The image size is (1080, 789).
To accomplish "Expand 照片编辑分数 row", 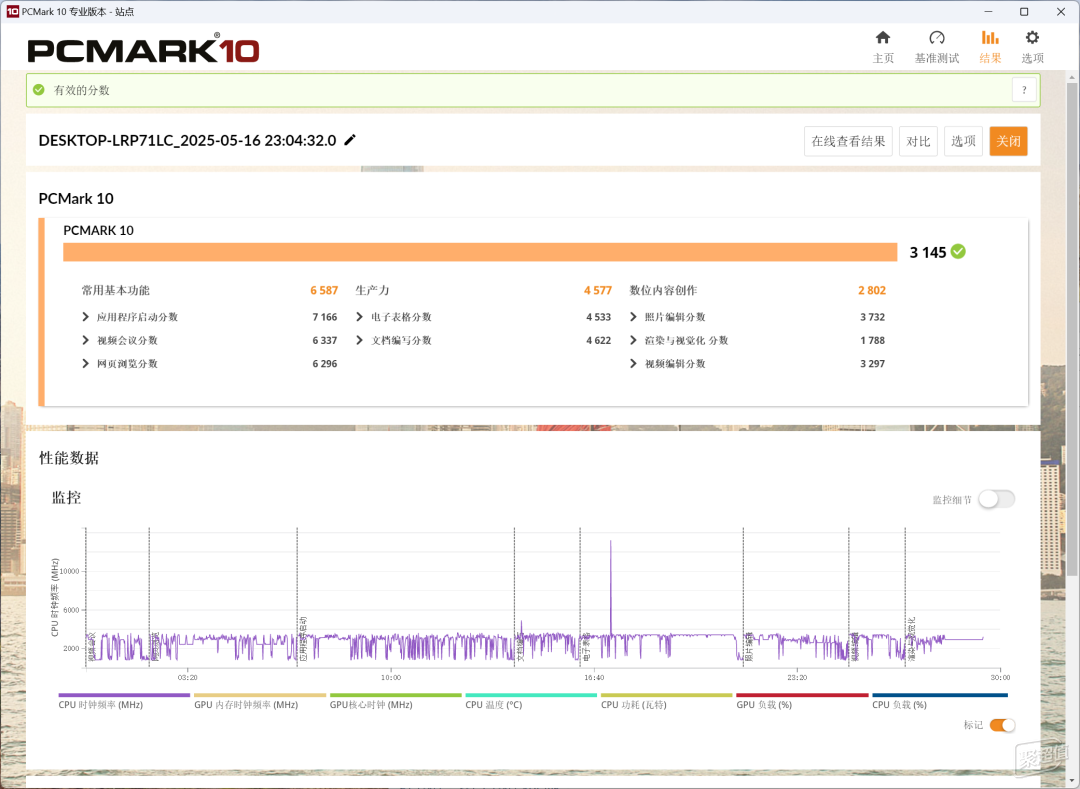I will (634, 317).
